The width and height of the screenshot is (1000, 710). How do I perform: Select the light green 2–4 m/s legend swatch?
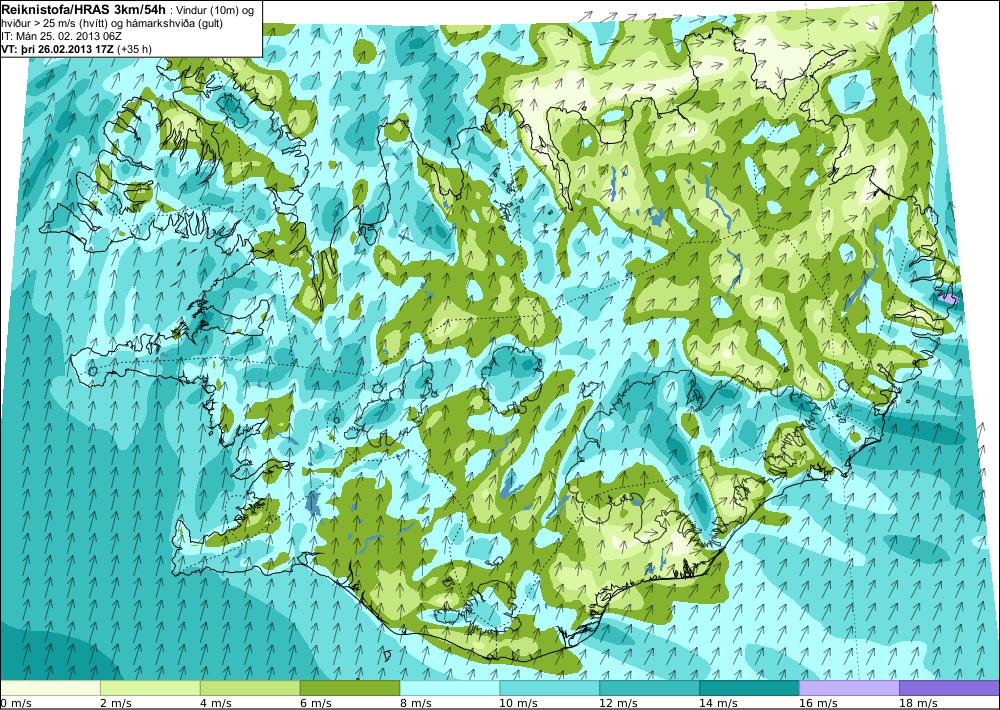point(150,688)
